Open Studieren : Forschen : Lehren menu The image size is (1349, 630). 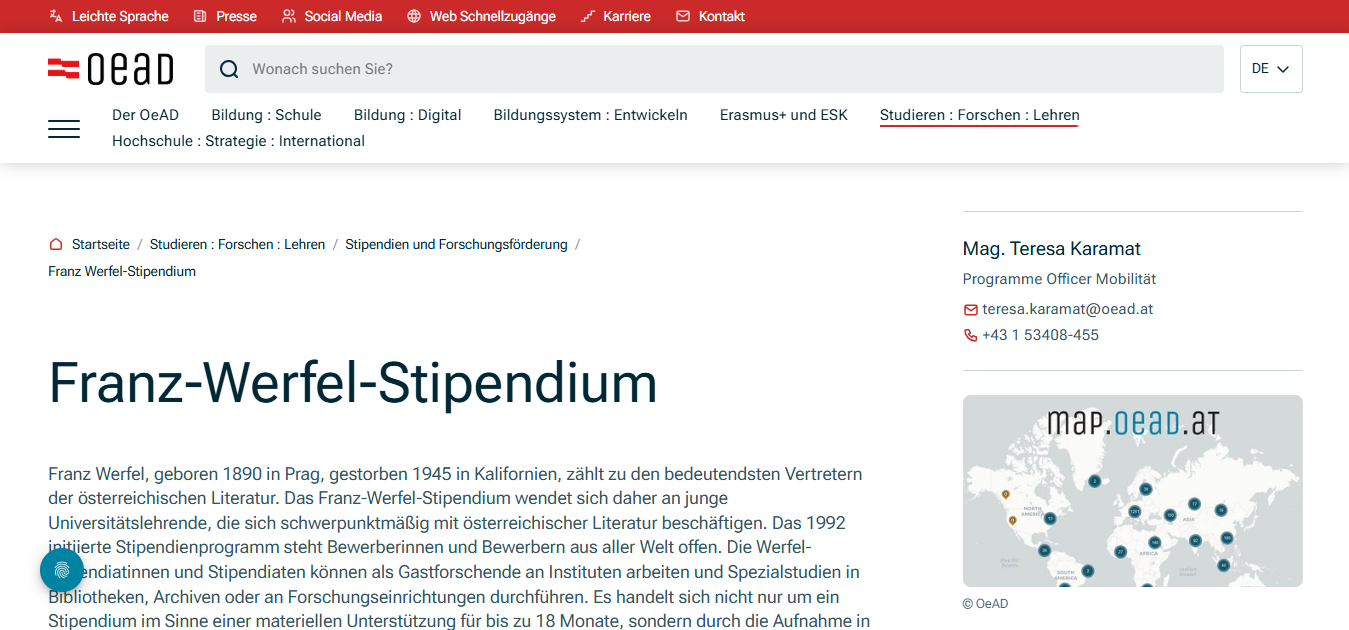click(980, 115)
